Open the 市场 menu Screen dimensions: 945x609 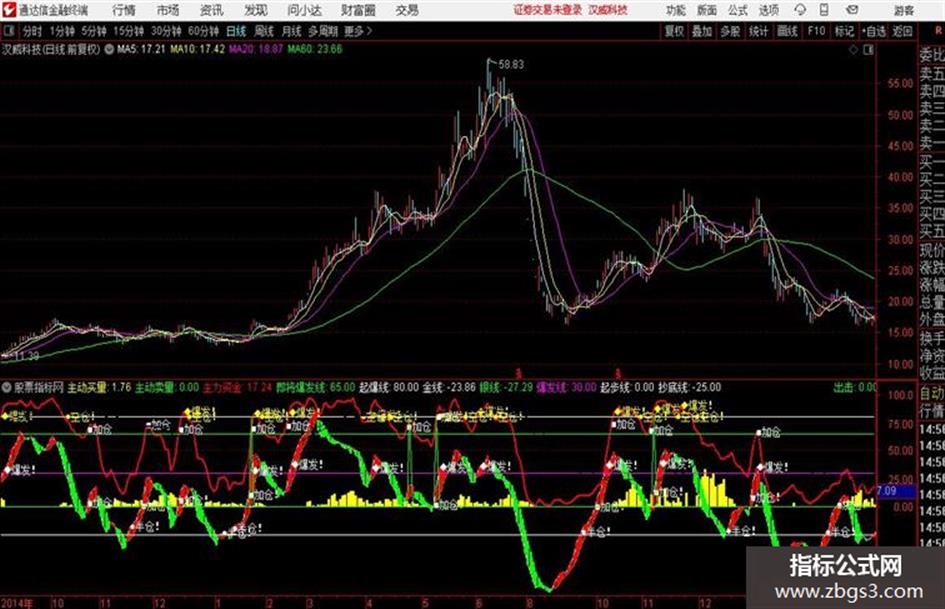click(168, 10)
